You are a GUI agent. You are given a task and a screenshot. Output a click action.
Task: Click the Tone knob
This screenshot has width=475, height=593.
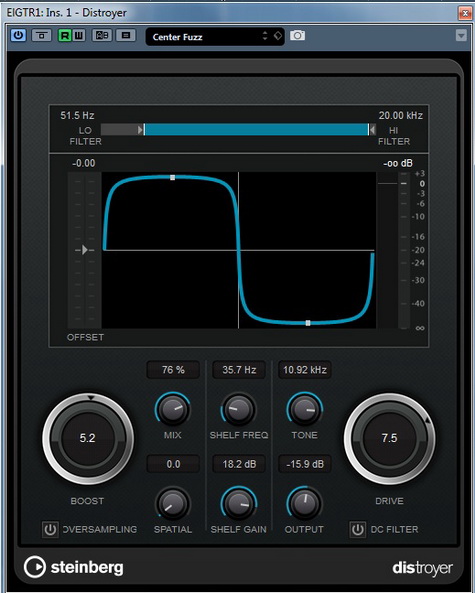(304, 410)
